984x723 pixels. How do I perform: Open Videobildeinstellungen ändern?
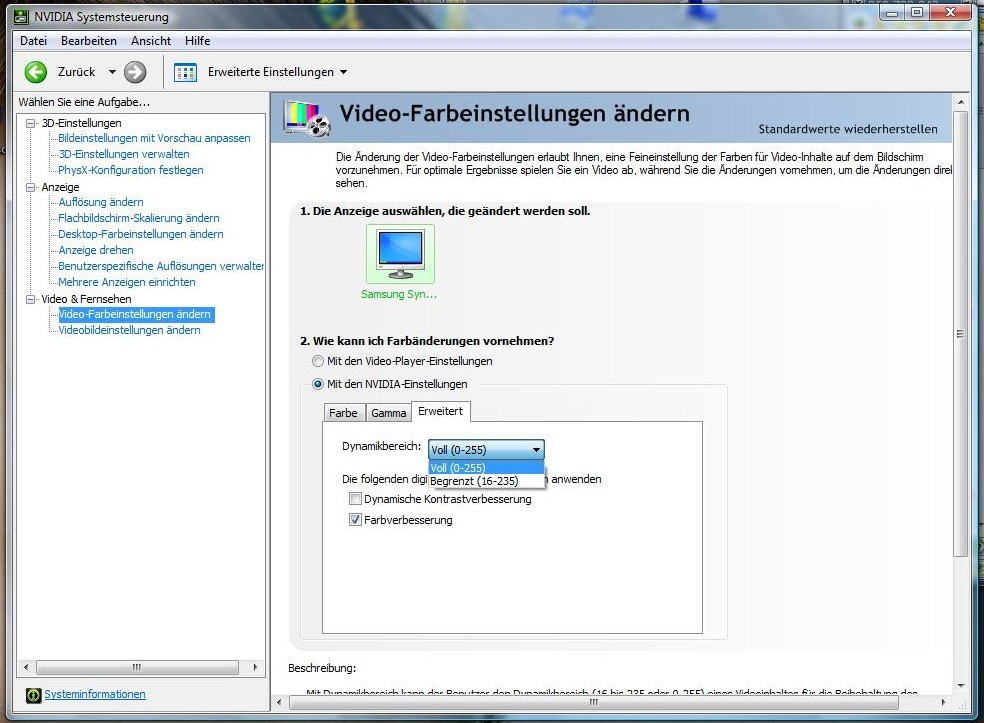point(129,330)
